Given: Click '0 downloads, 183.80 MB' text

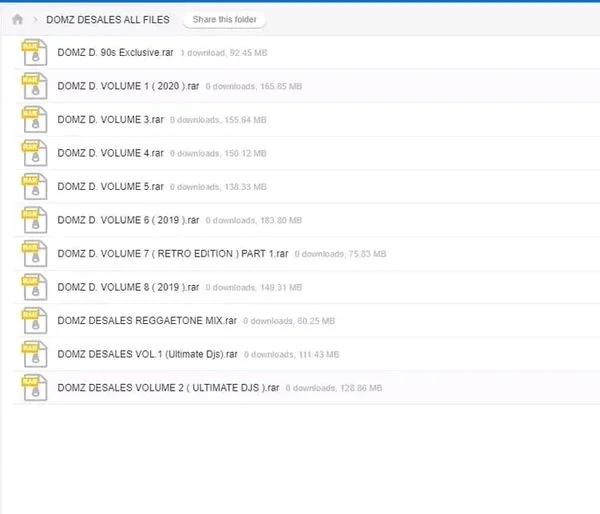Looking at the screenshot, I should pos(254,220).
